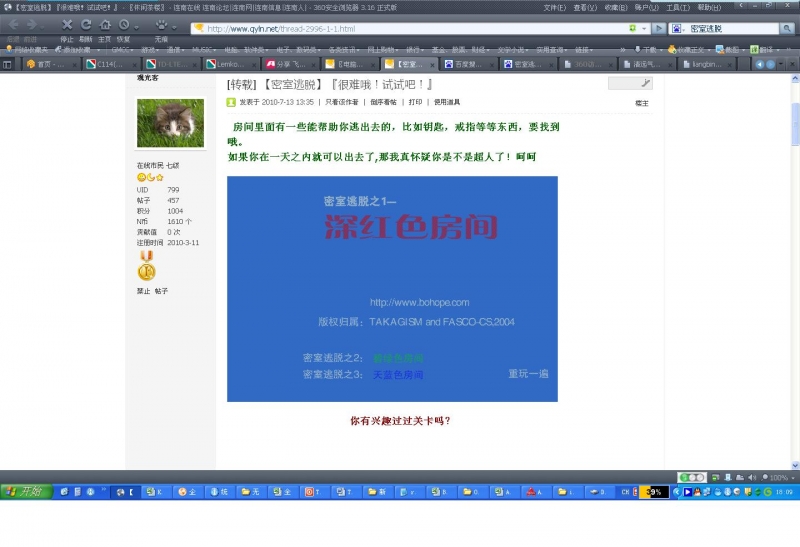Screen dimensions: 800x547
Task: Click 重玩一遍 in the game
Action: 529,374
